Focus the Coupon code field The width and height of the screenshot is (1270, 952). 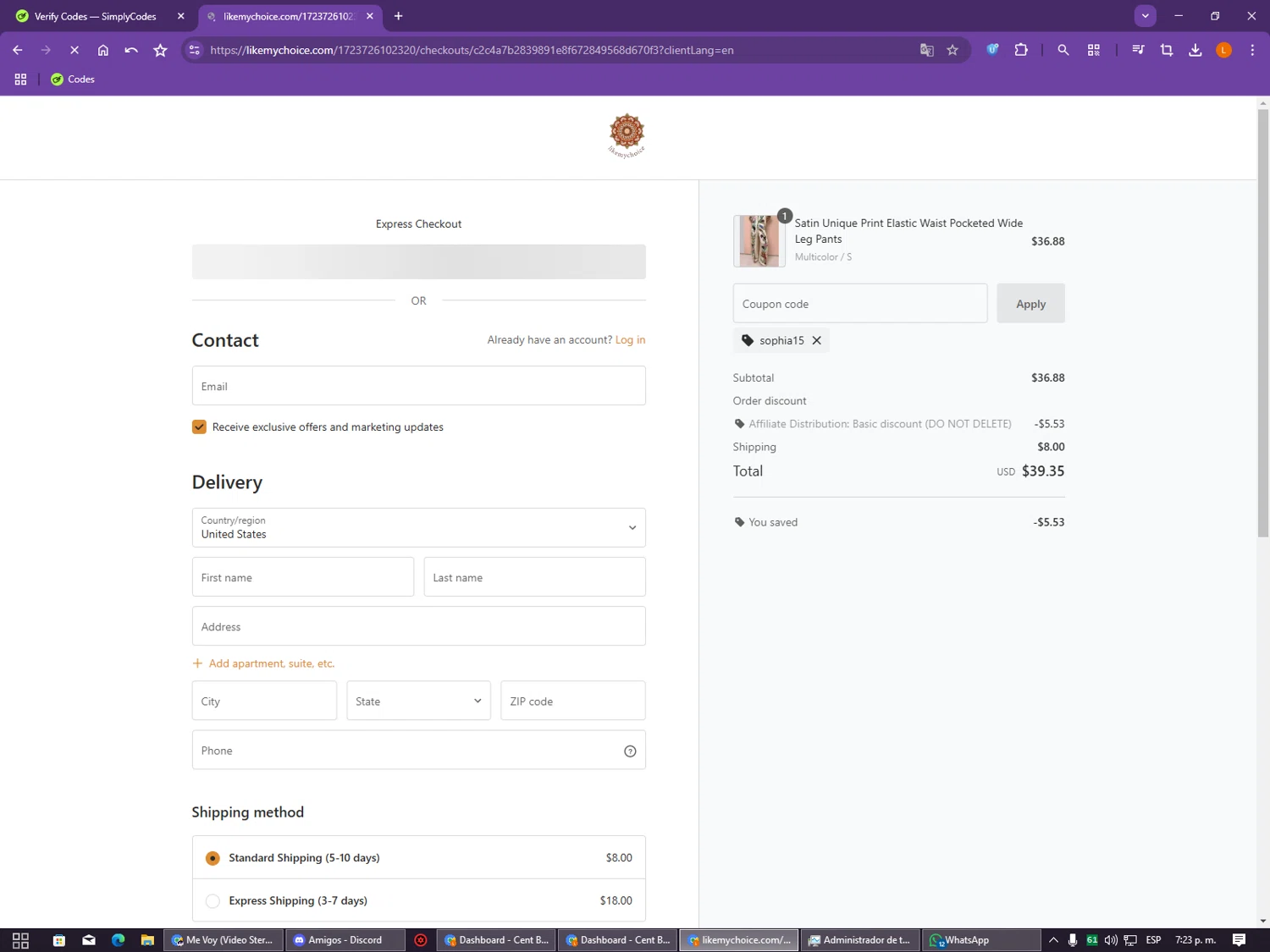[x=860, y=304]
